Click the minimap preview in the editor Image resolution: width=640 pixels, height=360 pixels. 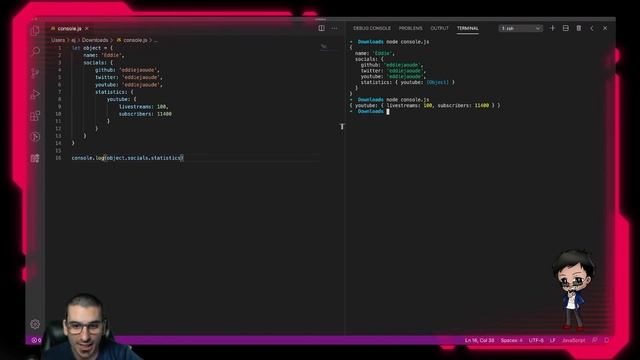324,47
